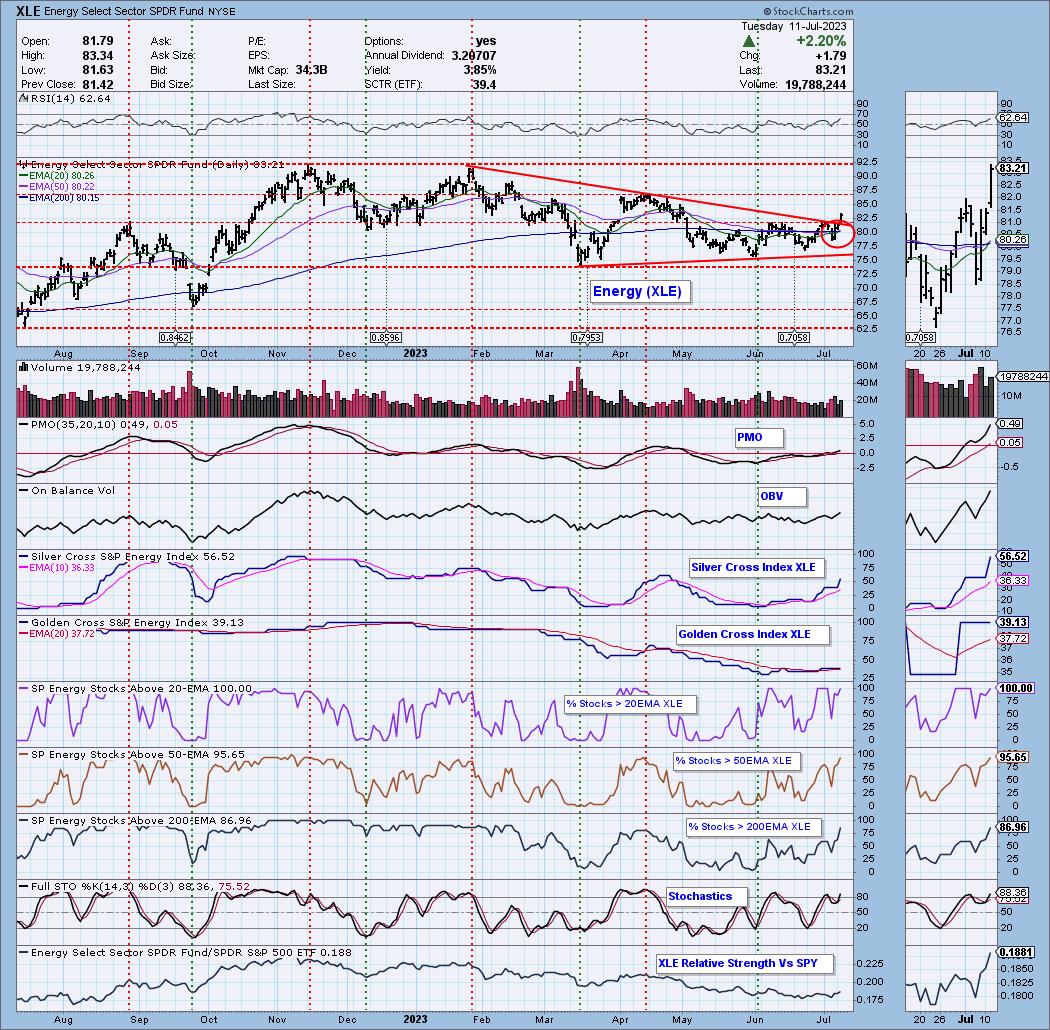Click the header Volume value 19,788,244
1050x1030 pixels.
[x=814, y=84]
